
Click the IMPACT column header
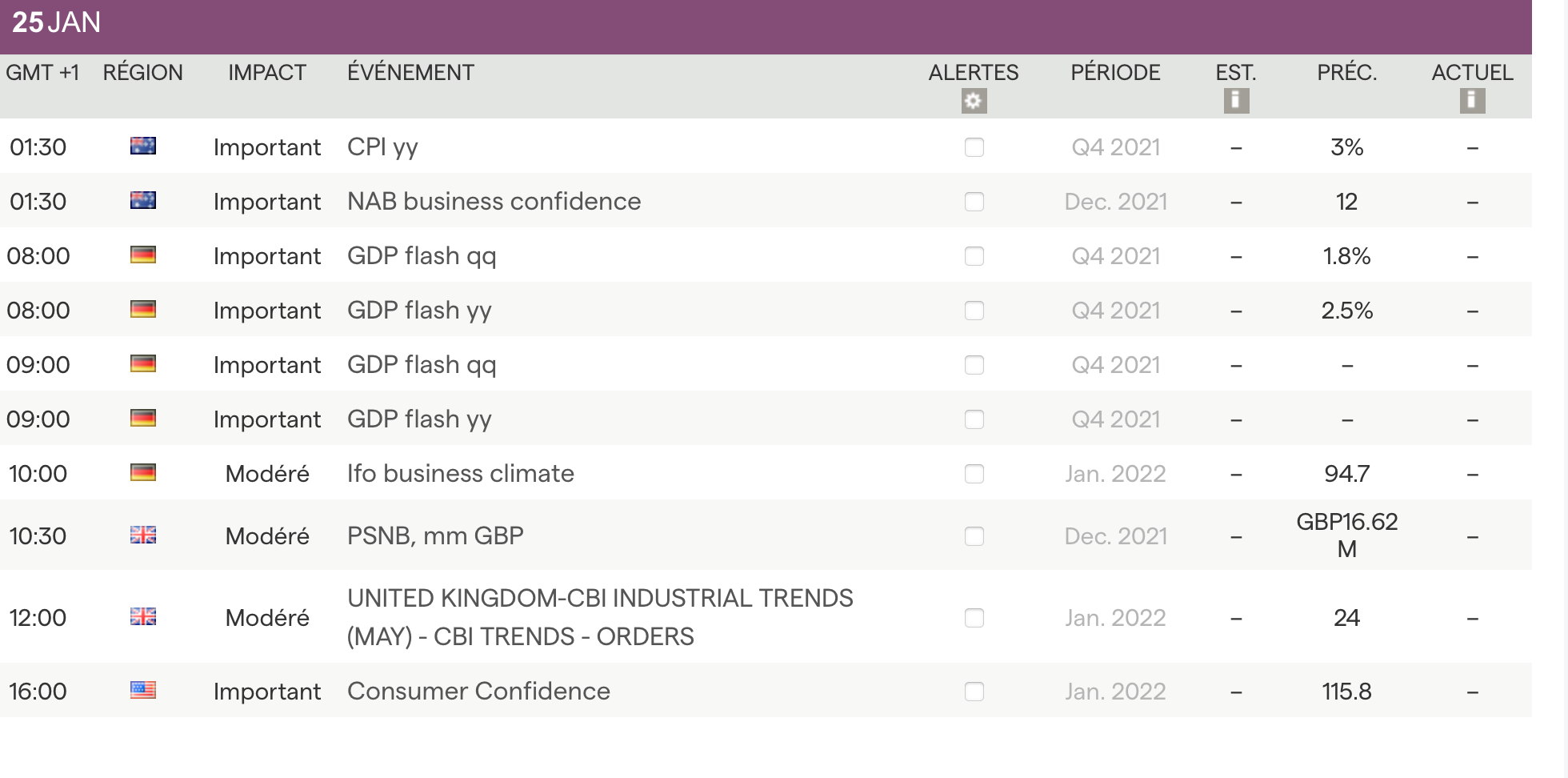[x=266, y=73]
